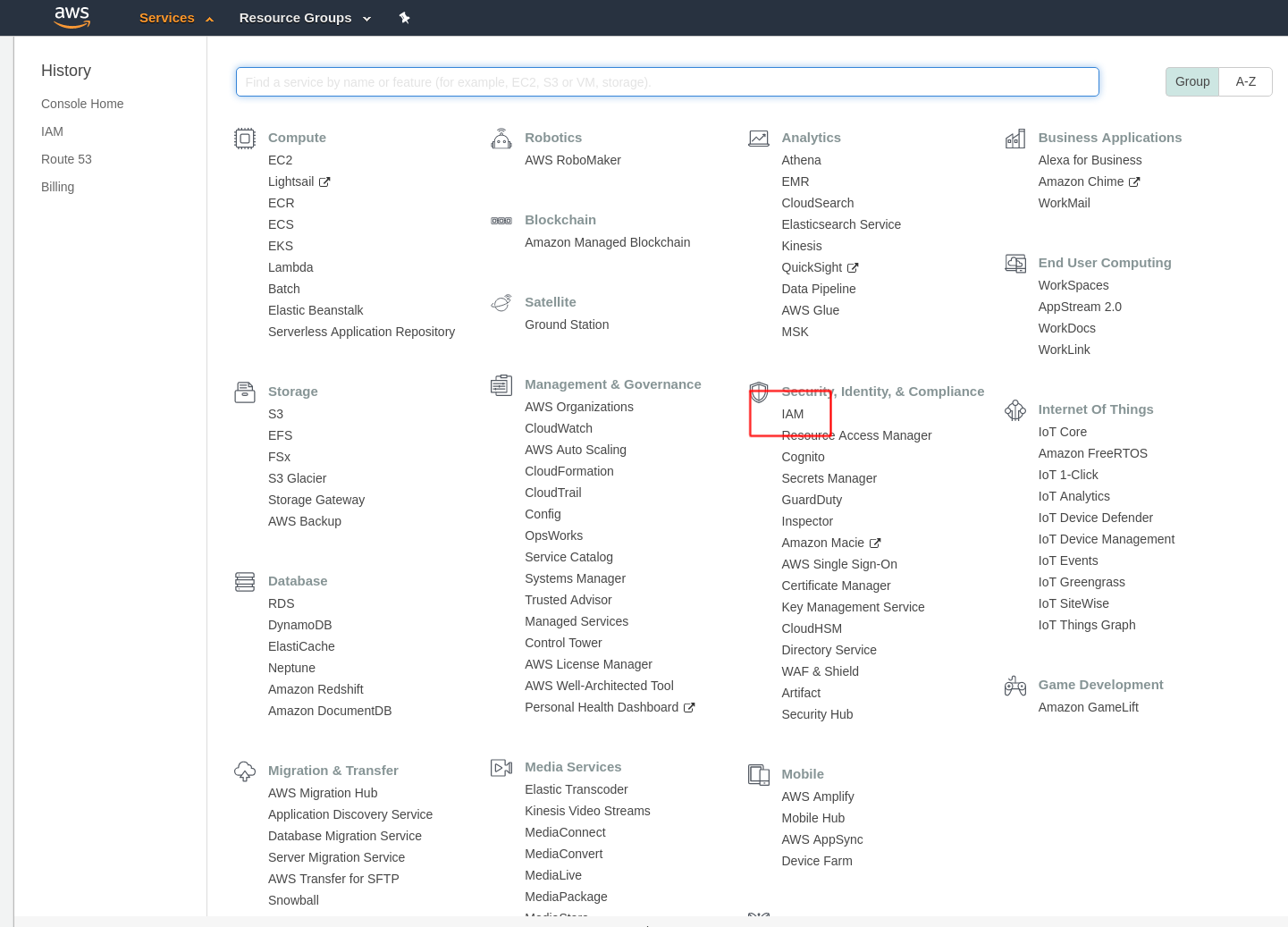Click the pin shortcut icon in the navbar
The height and width of the screenshot is (927, 1288).
[405, 18]
